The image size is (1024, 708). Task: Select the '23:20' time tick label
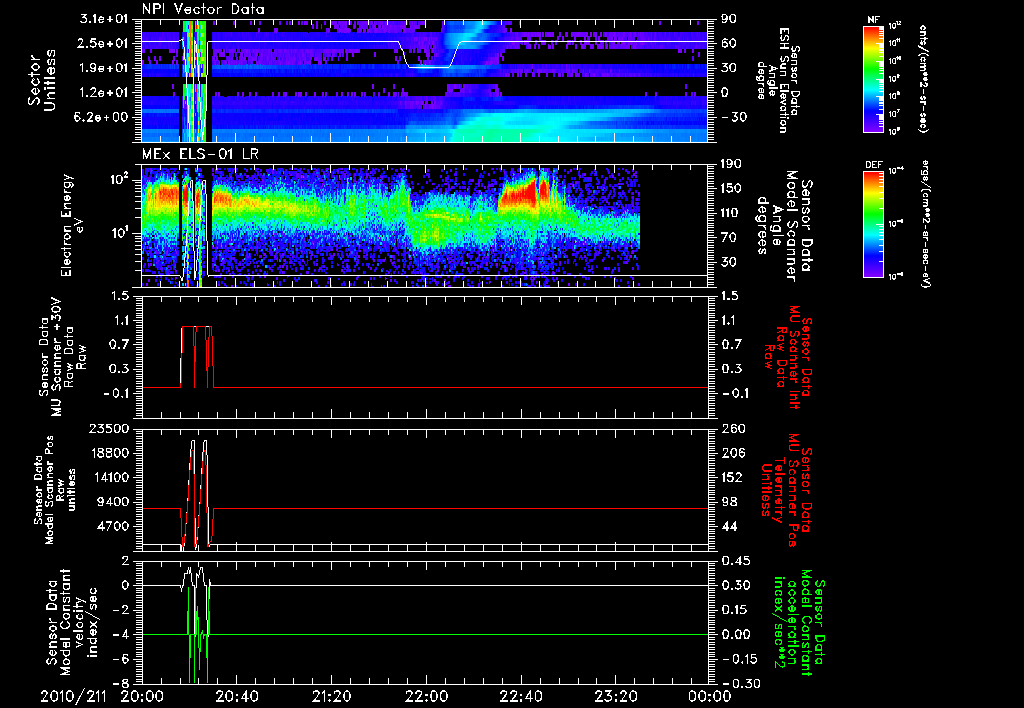(x=616, y=696)
